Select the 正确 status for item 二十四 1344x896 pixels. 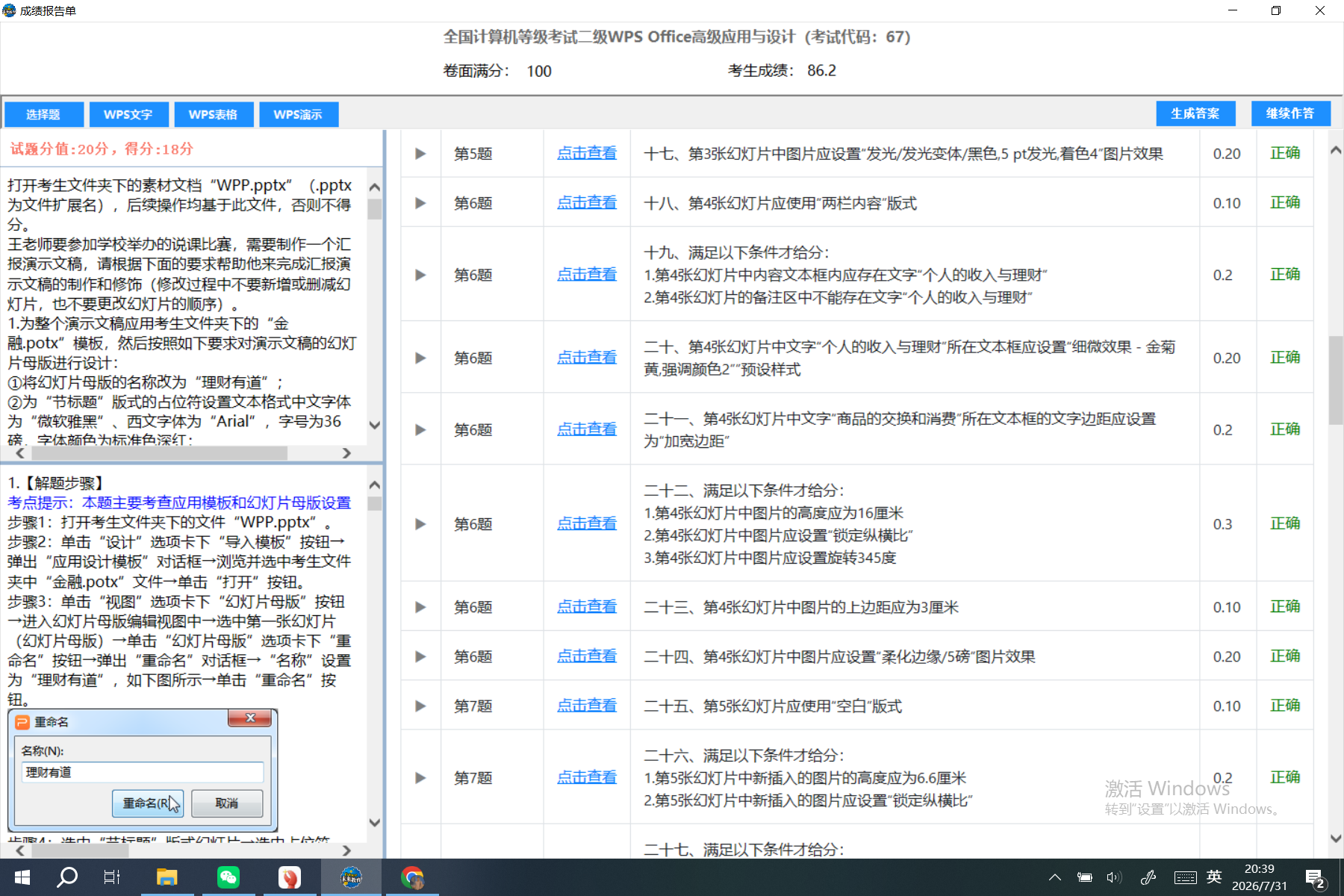1285,656
